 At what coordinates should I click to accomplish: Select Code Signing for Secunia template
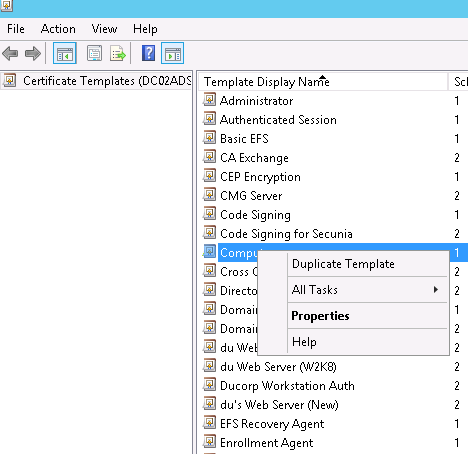tap(286, 234)
